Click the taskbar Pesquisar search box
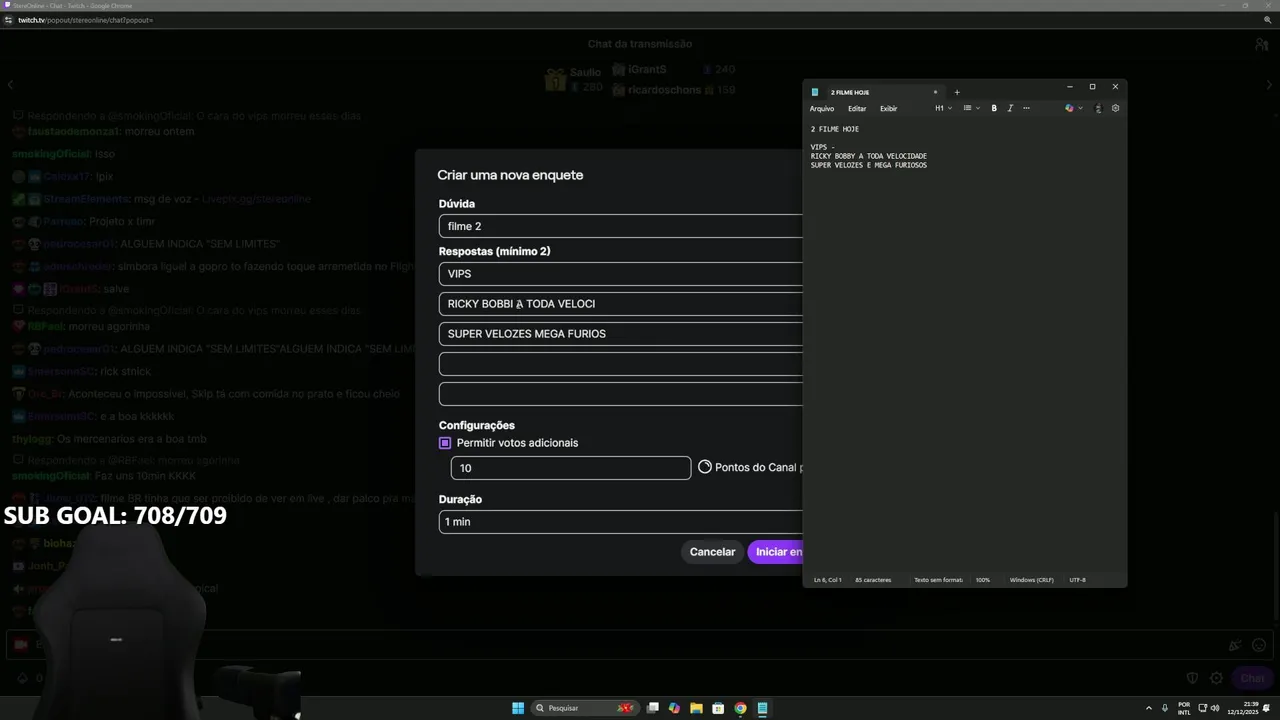Screen dimensions: 1280x720 tap(586, 708)
